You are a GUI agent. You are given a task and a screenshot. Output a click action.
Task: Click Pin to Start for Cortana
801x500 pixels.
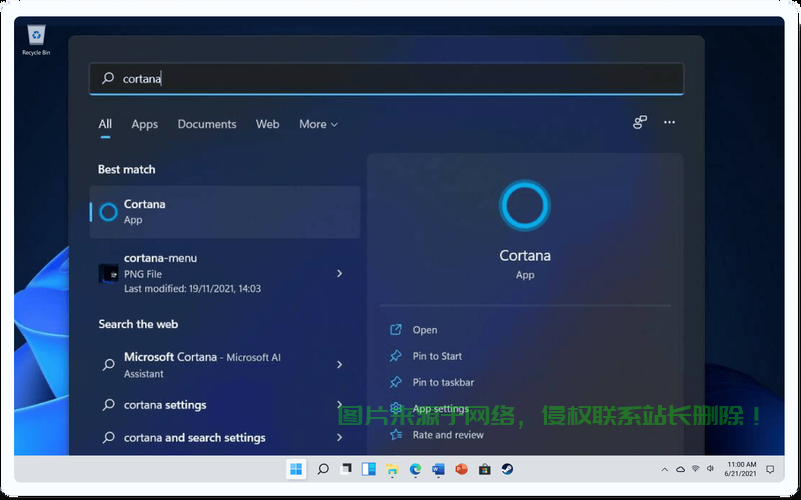tap(437, 356)
